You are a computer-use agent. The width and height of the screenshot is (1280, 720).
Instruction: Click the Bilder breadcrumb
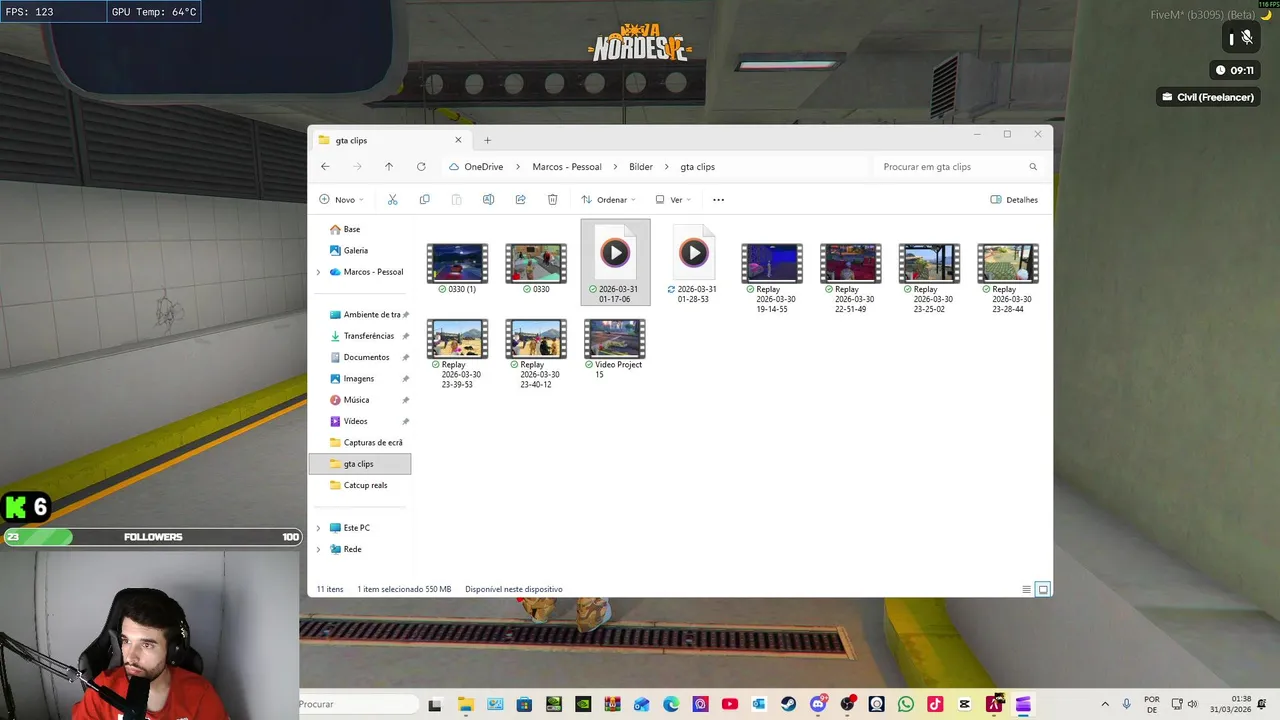pyautogui.click(x=641, y=167)
